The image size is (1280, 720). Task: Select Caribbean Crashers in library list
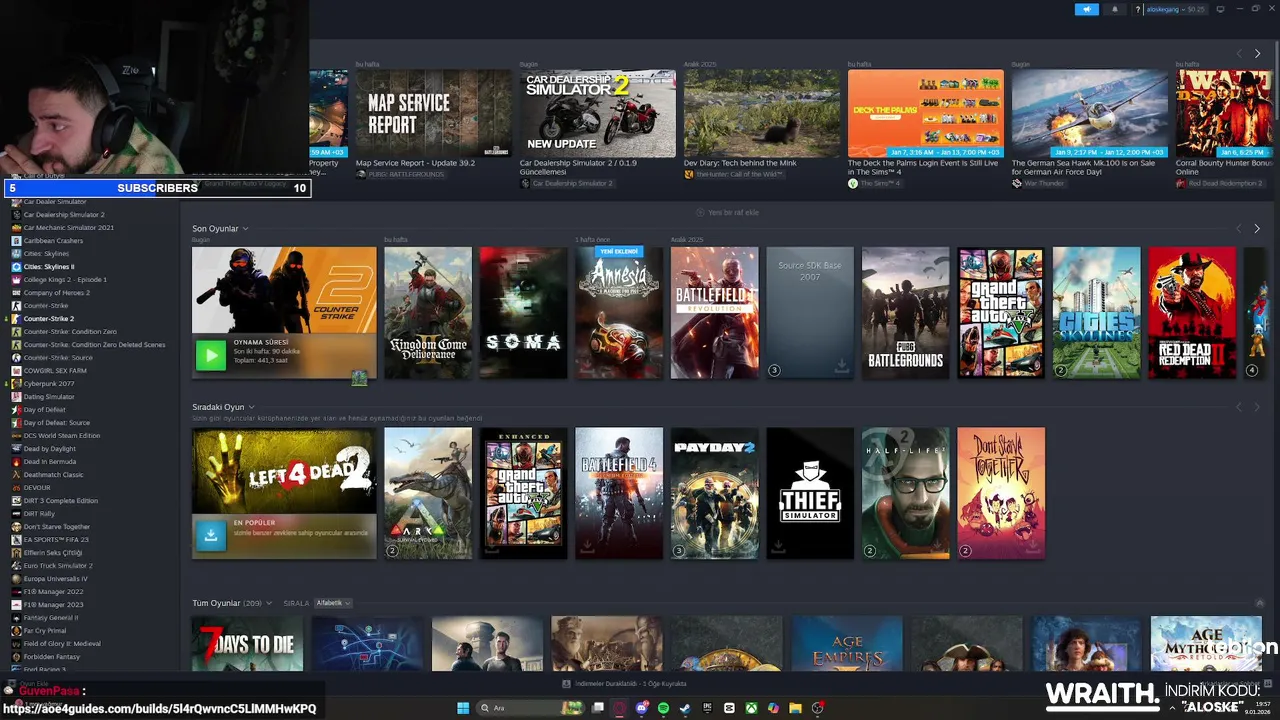(x=53, y=241)
